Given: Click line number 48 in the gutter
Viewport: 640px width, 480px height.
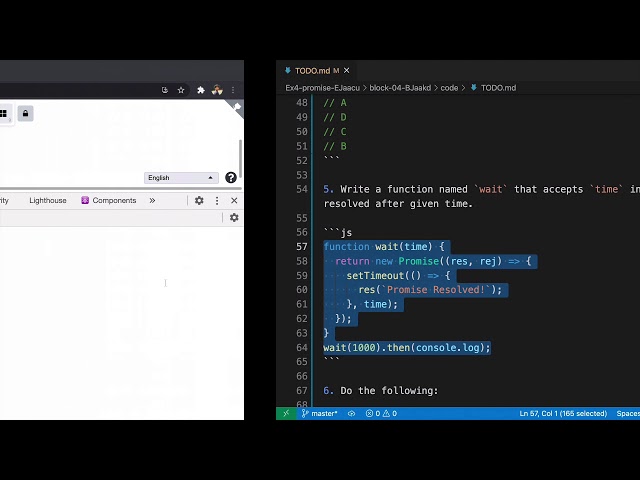Looking at the screenshot, I should point(302,103).
